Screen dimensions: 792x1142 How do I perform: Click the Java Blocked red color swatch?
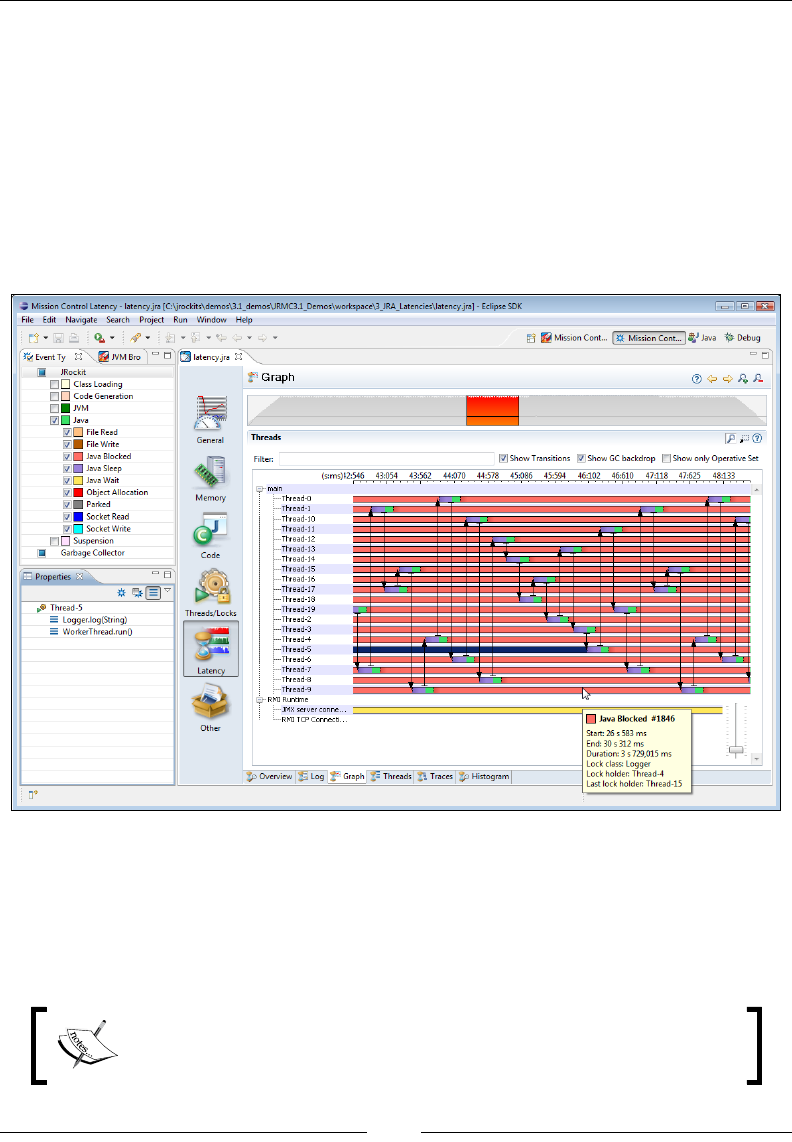click(x=78, y=457)
